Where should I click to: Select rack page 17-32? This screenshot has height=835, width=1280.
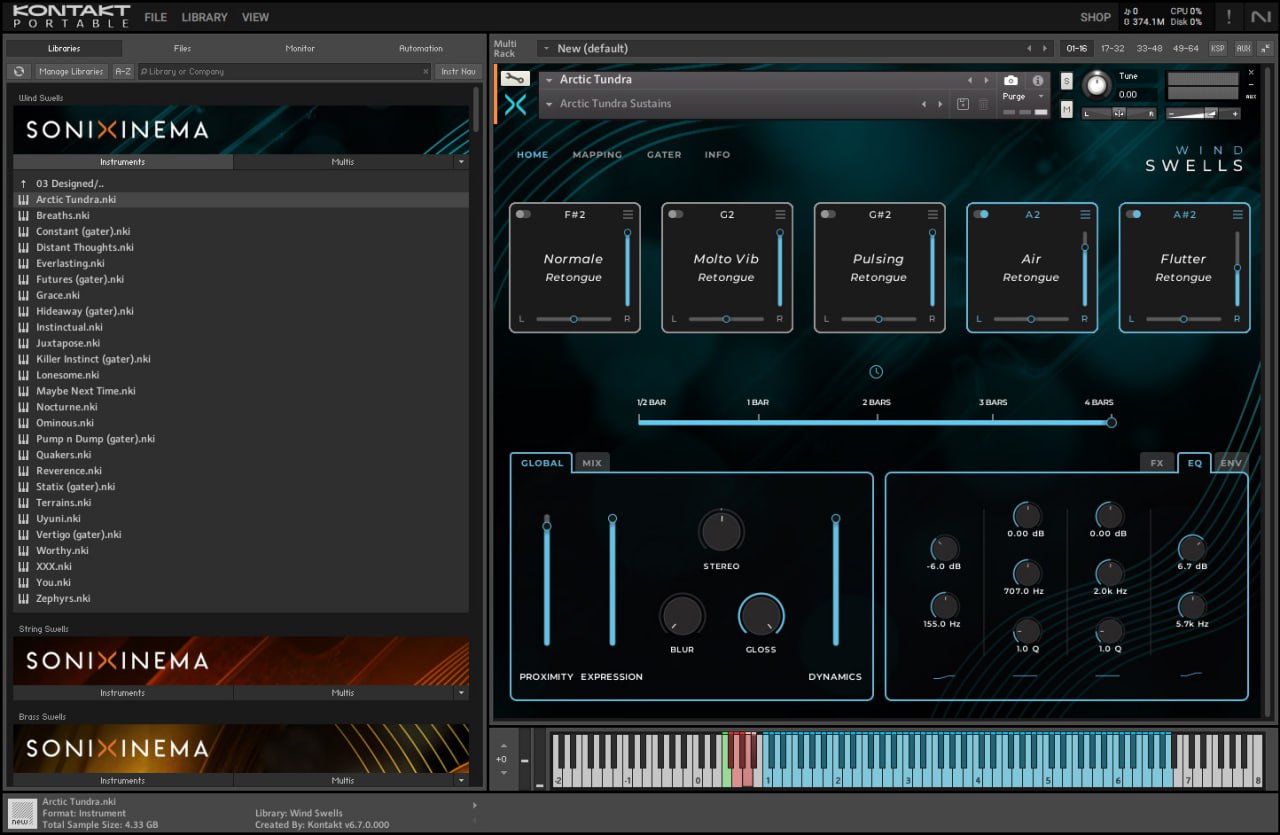coord(1112,48)
